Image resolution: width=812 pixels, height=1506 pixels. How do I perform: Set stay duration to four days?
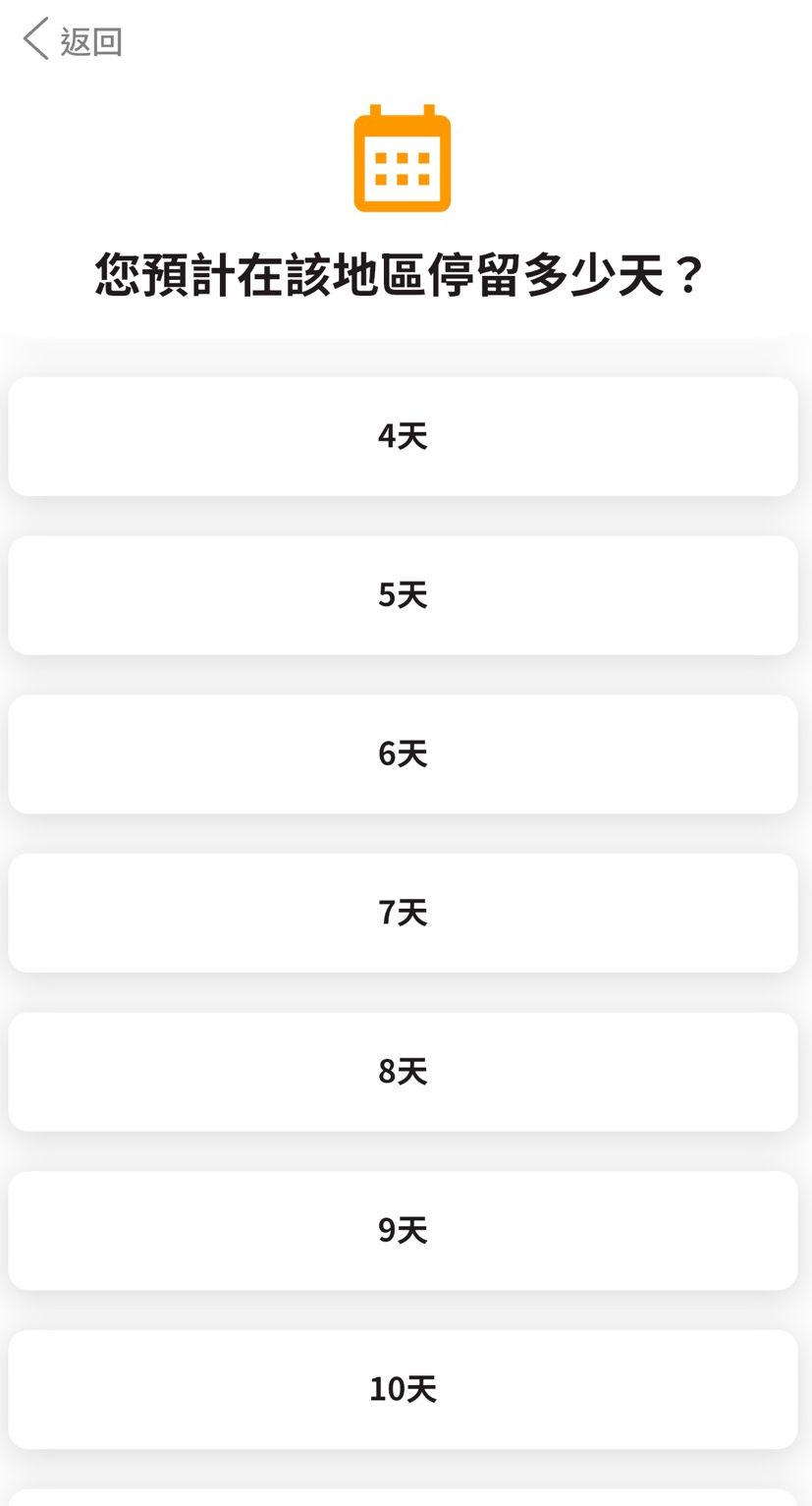(403, 436)
